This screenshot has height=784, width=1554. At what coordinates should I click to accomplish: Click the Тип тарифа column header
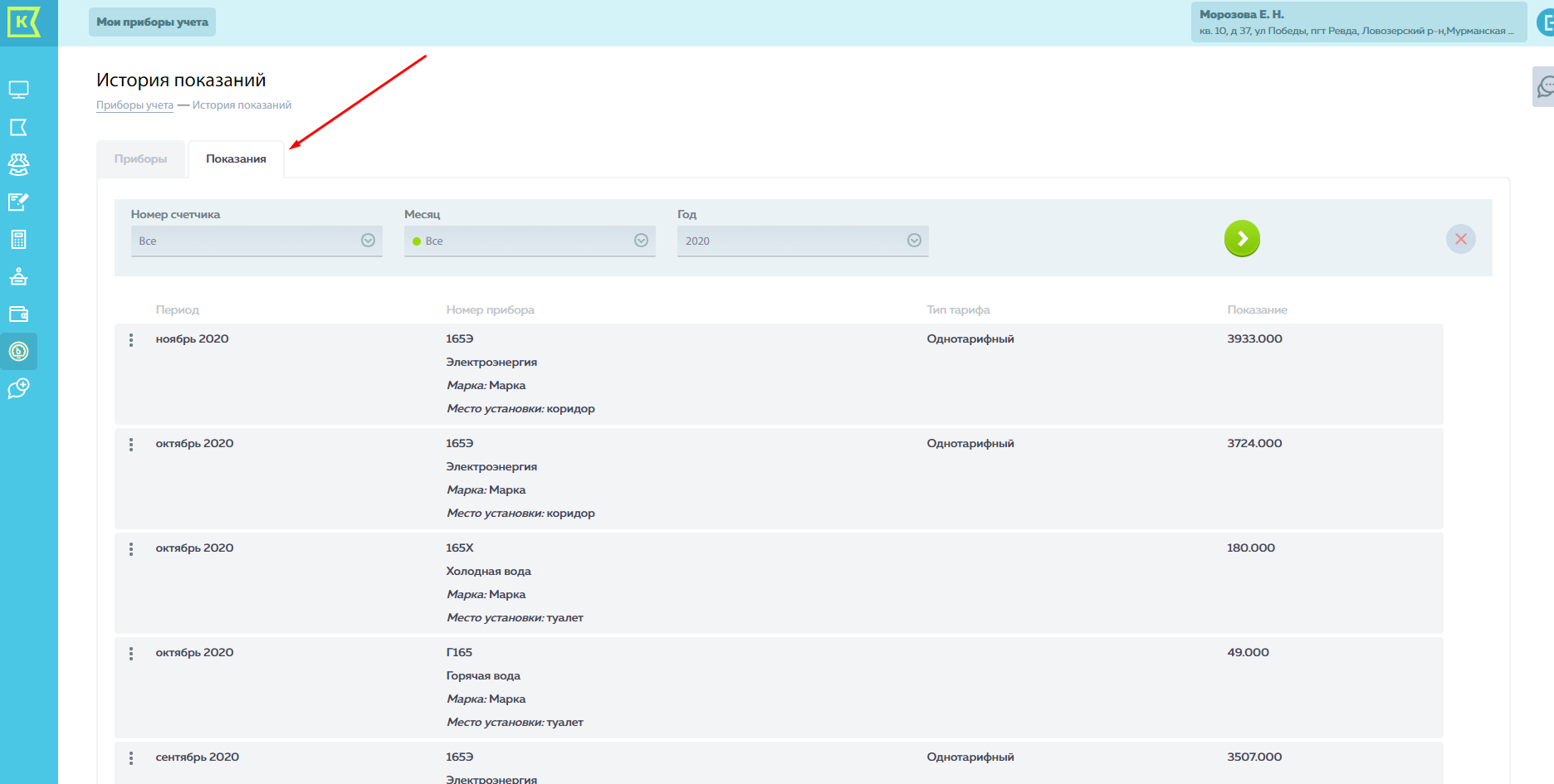tap(958, 310)
